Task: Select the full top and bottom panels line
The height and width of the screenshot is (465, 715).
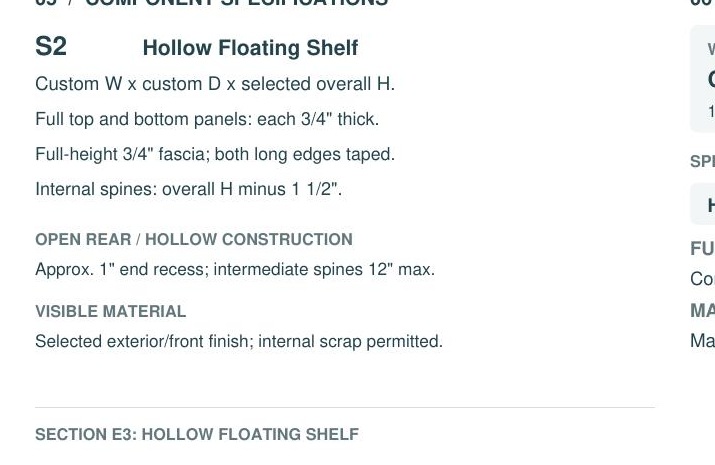Action: tap(207, 119)
